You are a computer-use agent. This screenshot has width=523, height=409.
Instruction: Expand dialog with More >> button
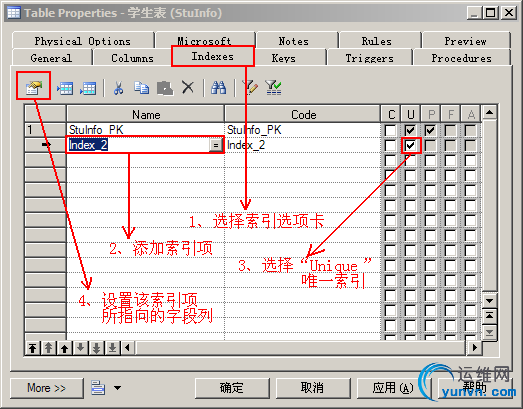[46, 388]
